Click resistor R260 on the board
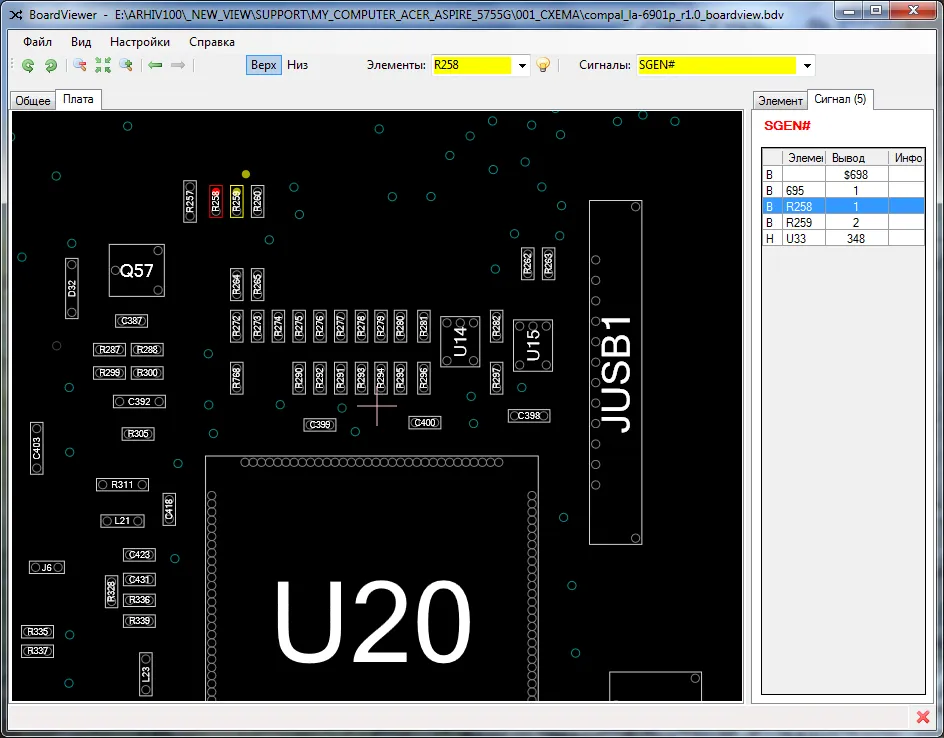 pos(257,202)
